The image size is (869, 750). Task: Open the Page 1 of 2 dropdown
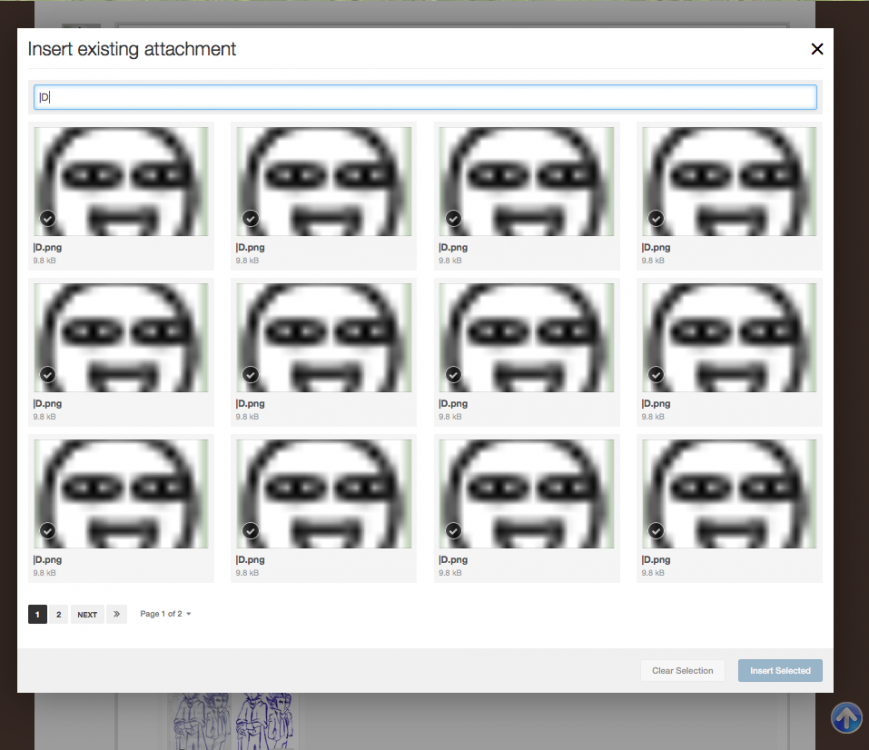165,614
